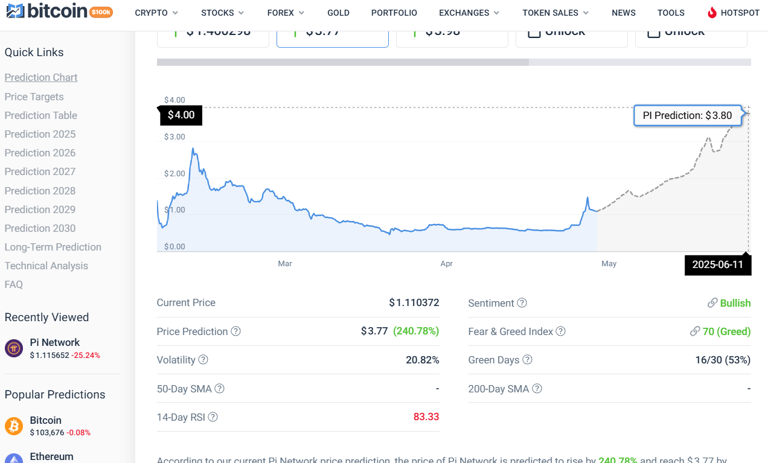Image resolution: width=768 pixels, height=463 pixels.
Task: Click the Pi Network coin icon
Action: [14, 348]
